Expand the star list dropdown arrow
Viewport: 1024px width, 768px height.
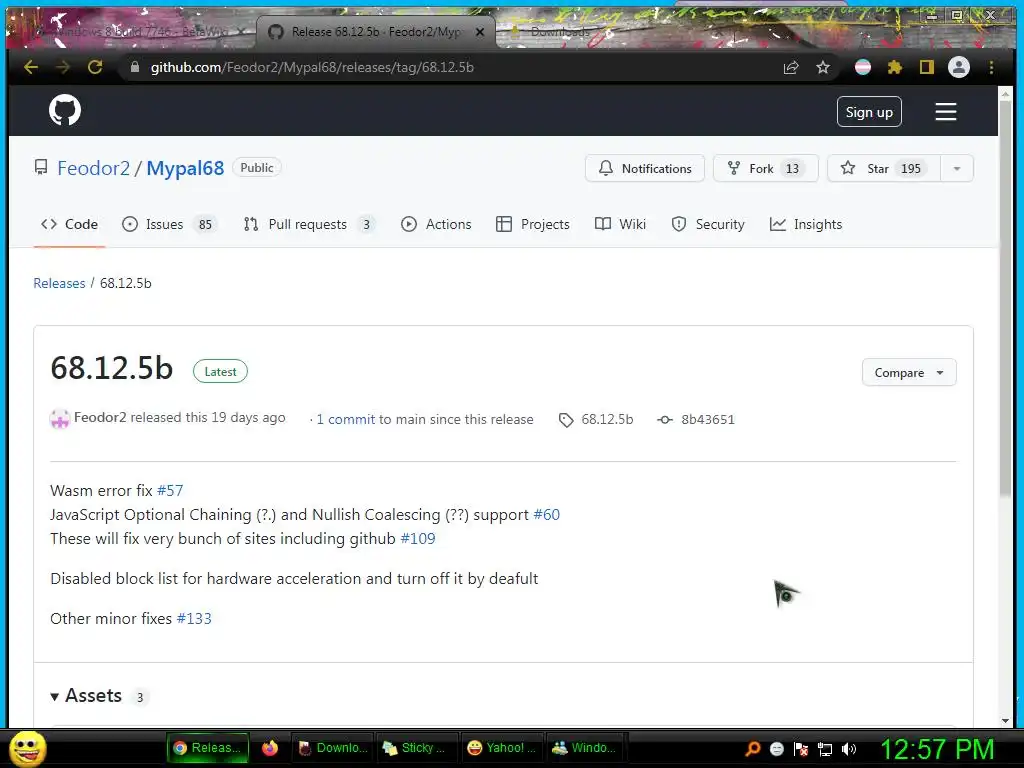pos(957,168)
